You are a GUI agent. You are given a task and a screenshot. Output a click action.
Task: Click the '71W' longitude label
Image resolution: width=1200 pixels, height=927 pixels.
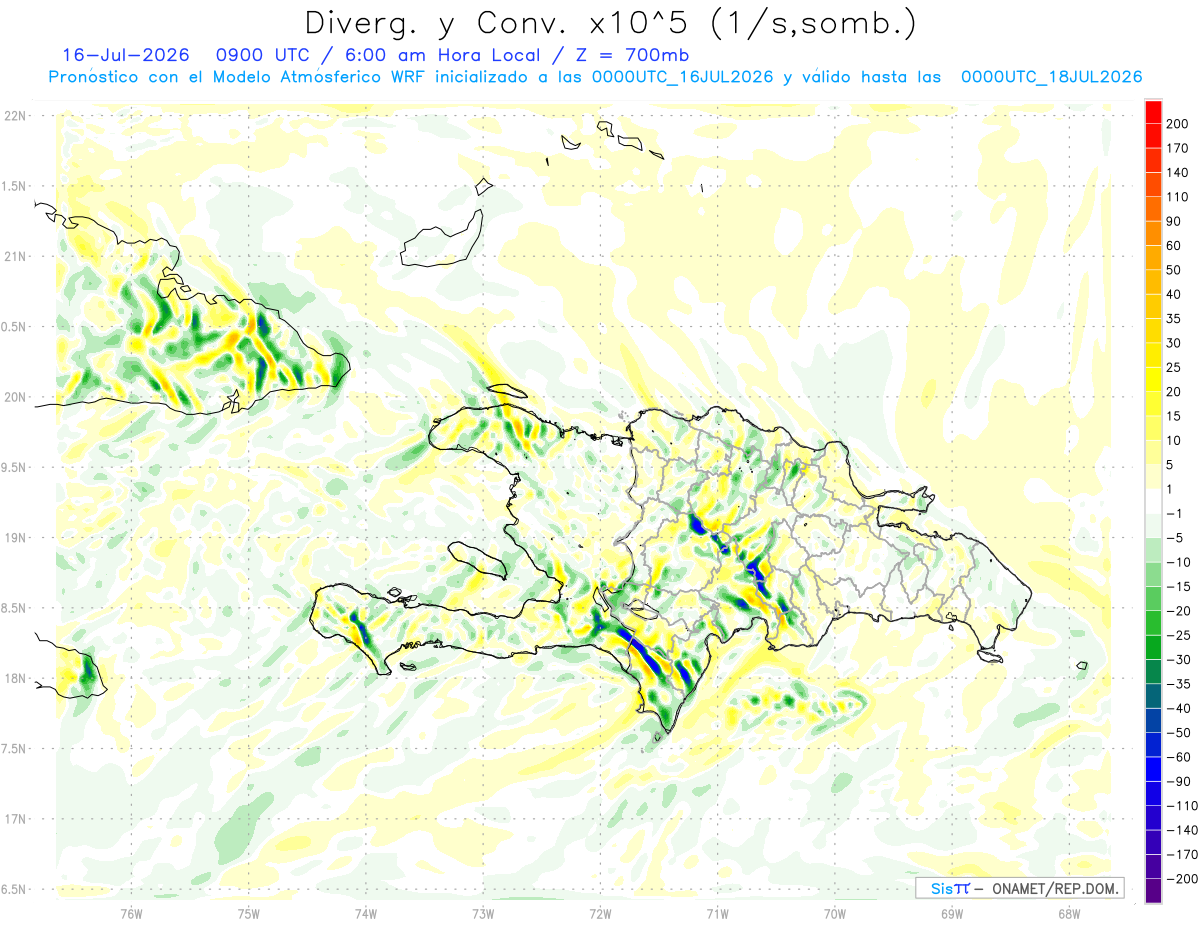(717, 914)
